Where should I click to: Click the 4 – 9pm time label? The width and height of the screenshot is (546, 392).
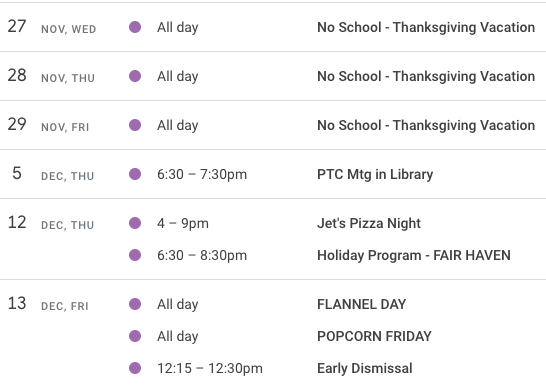pyautogui.click(x=183, y=224)
